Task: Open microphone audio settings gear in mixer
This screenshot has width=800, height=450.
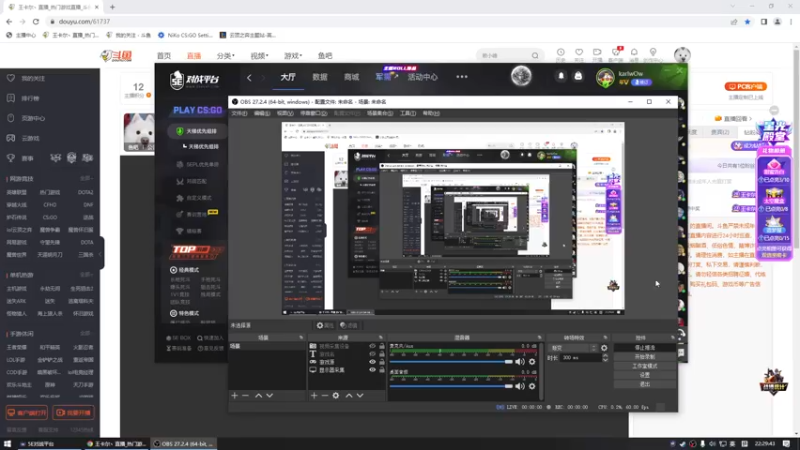Action: [532, 362]
